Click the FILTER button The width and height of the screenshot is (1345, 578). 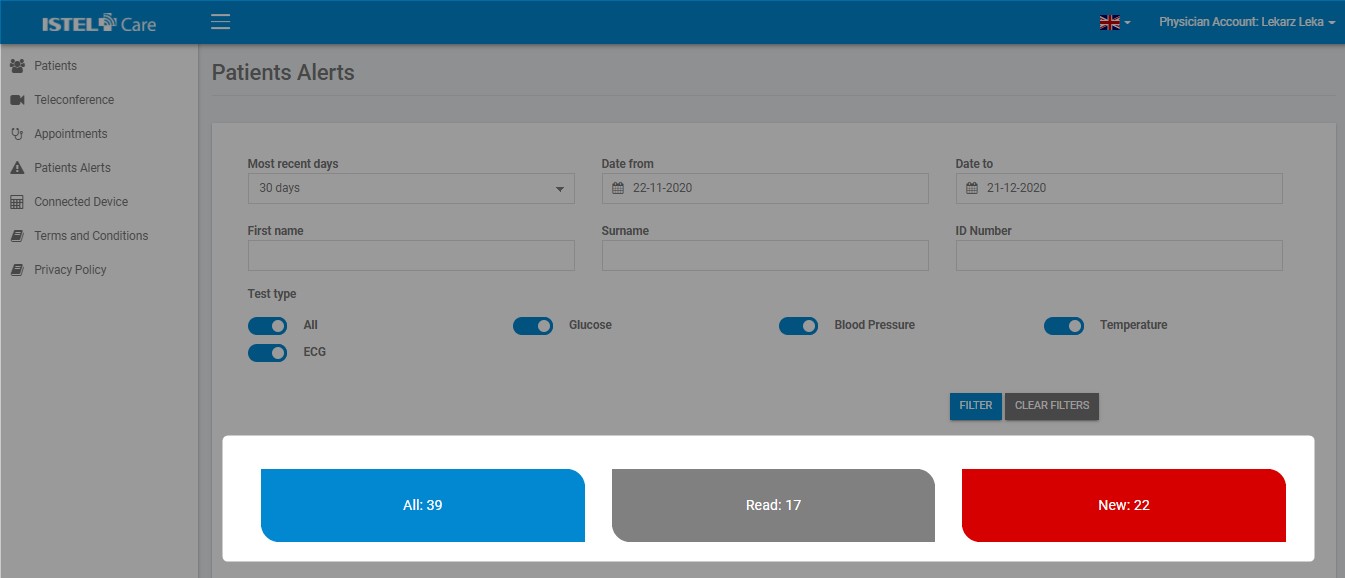click(x=976, y=406)
